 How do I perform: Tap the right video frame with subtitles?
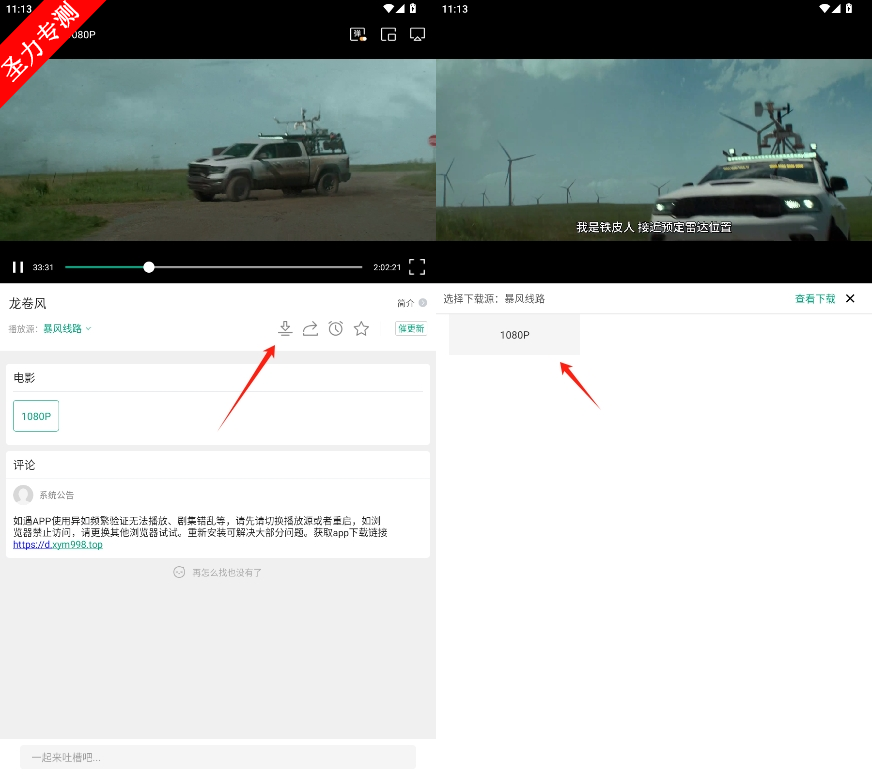pos(654,150)
